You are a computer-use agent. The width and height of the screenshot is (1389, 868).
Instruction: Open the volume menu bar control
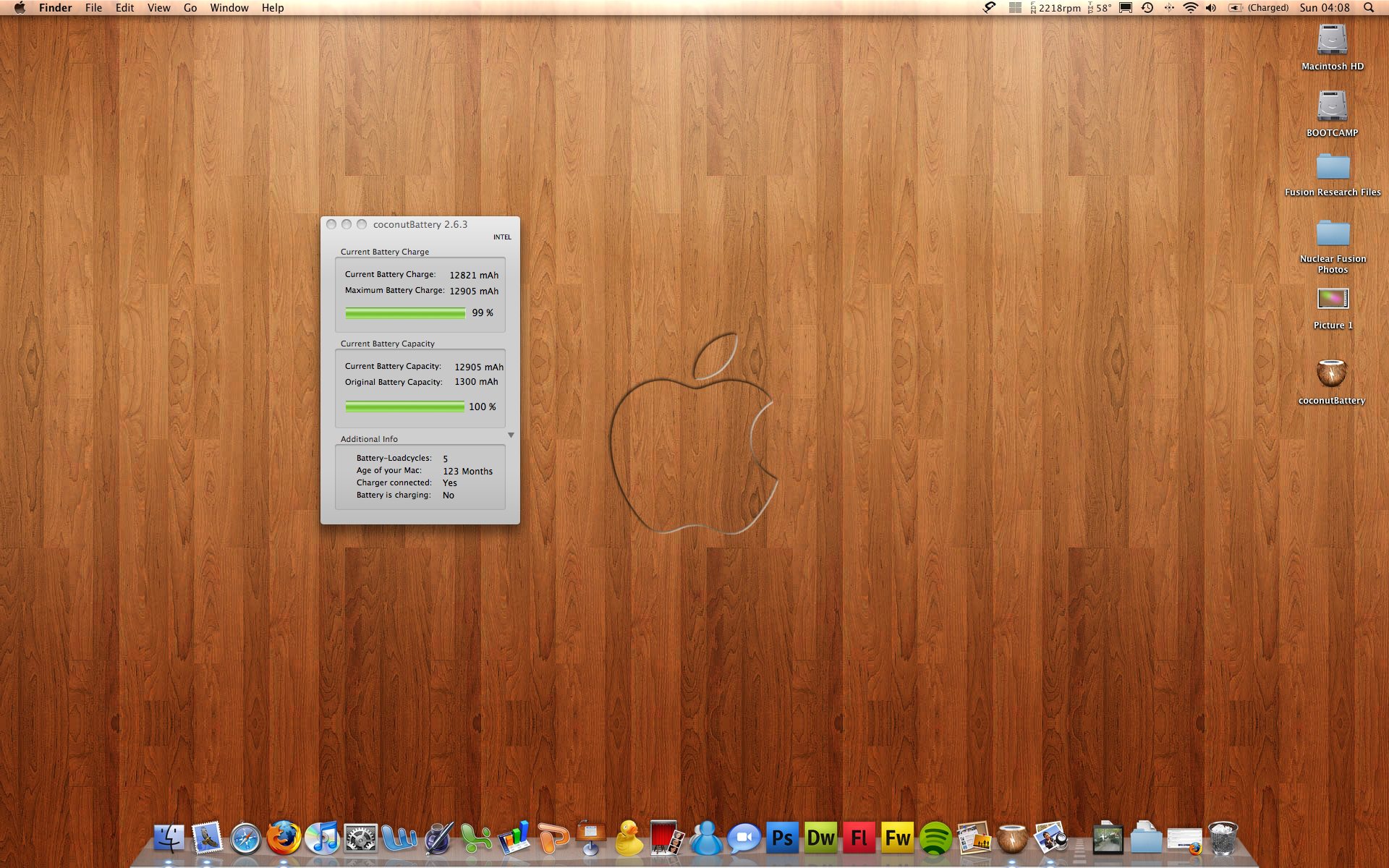(x=1211, y=8)
